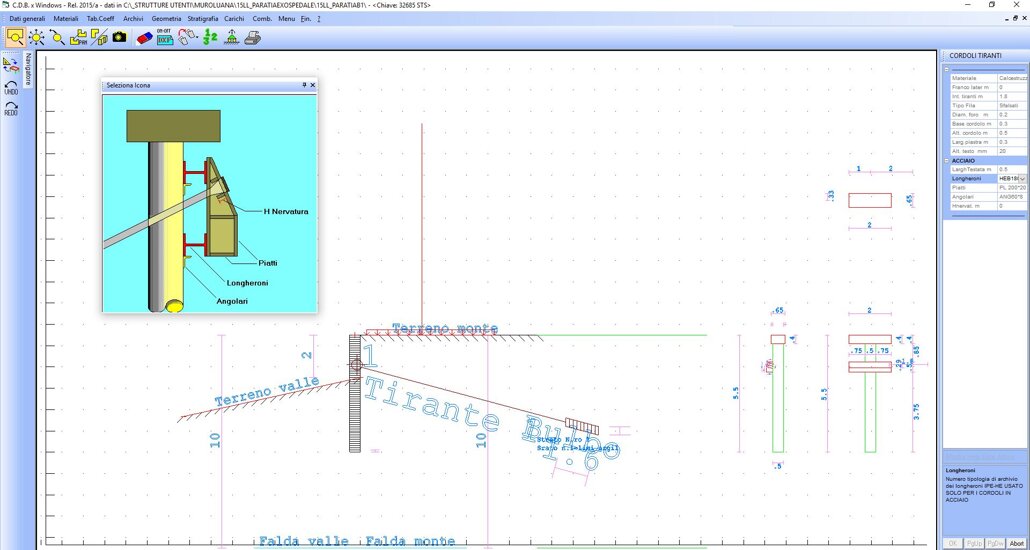1030x550 pixels.
Task: Select the zoom window magnifier tool
Action: click(16, 37)
